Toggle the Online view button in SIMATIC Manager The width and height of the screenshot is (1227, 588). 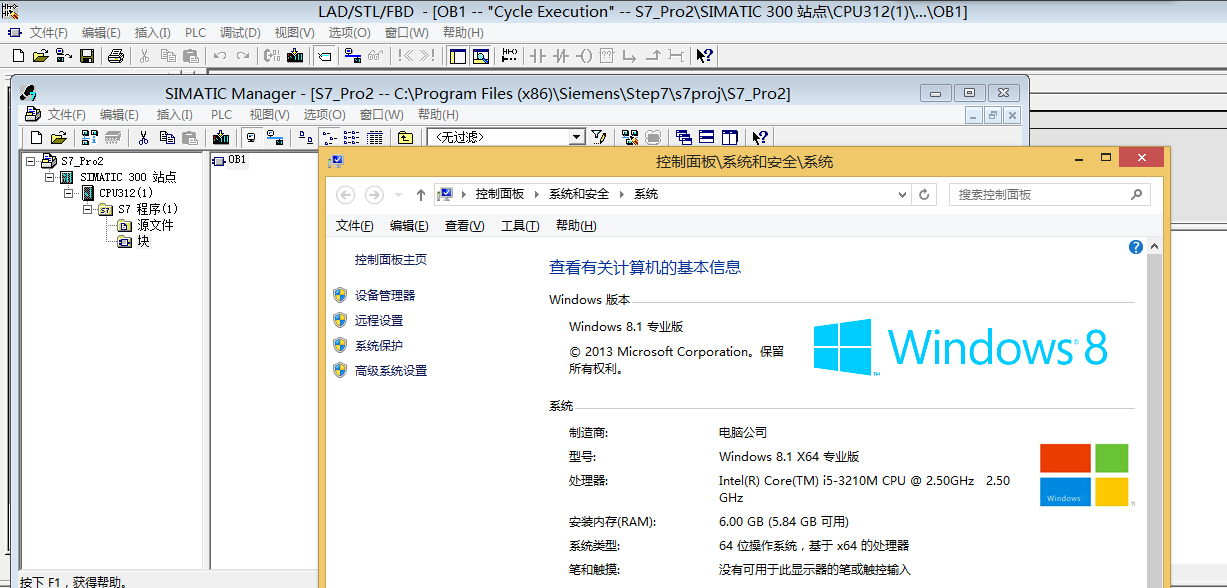[x=274, y=137]
